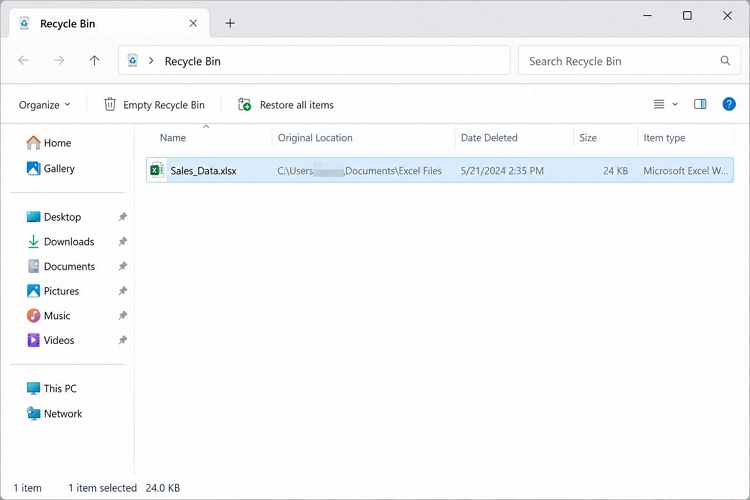Close the Recycle Bin tab
750x500 pixels.
pyautogui.click(x=193, y=23)
